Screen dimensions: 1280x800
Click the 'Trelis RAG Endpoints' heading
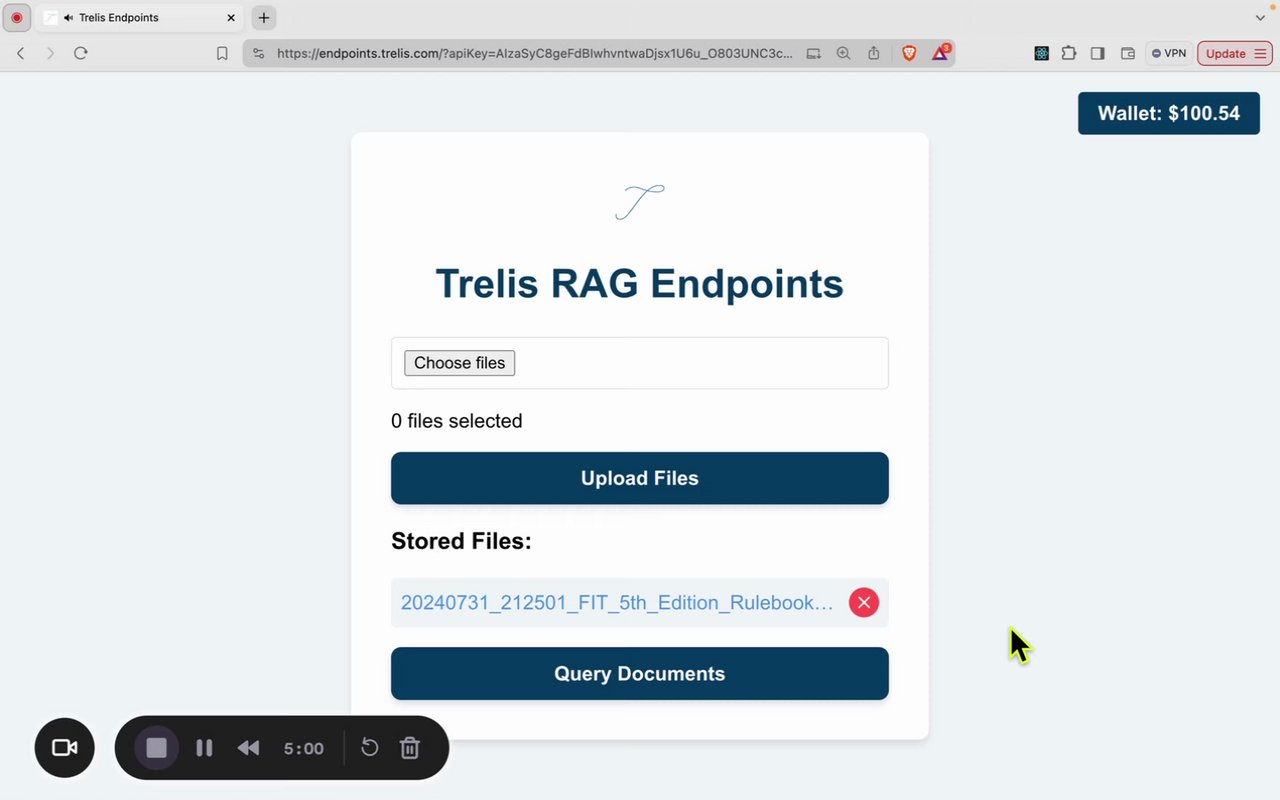click(x=640, y=284)
